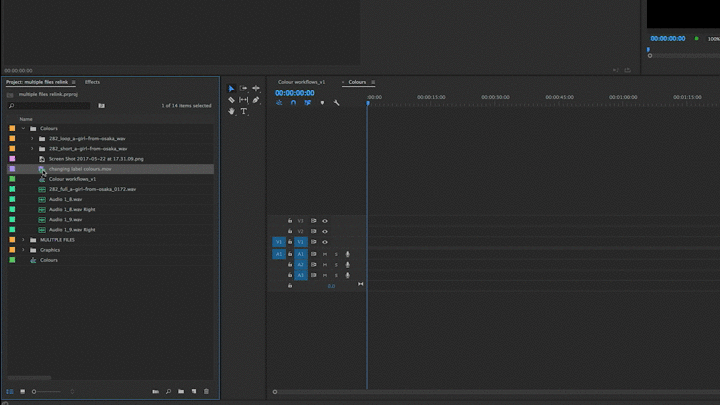
Task: Click the project panel search field
Action: [x=49, y=106]
